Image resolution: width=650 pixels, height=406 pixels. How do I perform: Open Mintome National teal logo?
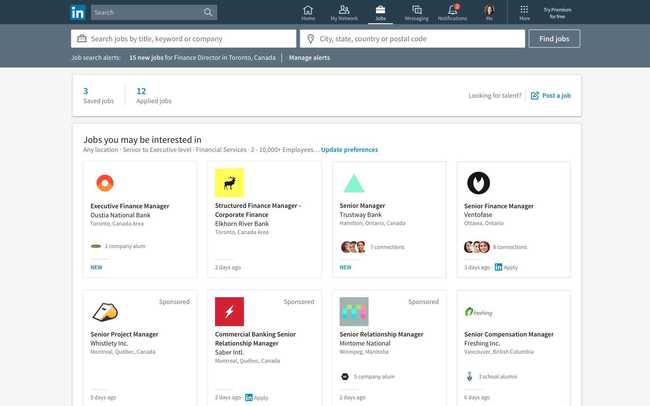pyautogui.click(x=354, y=311)
